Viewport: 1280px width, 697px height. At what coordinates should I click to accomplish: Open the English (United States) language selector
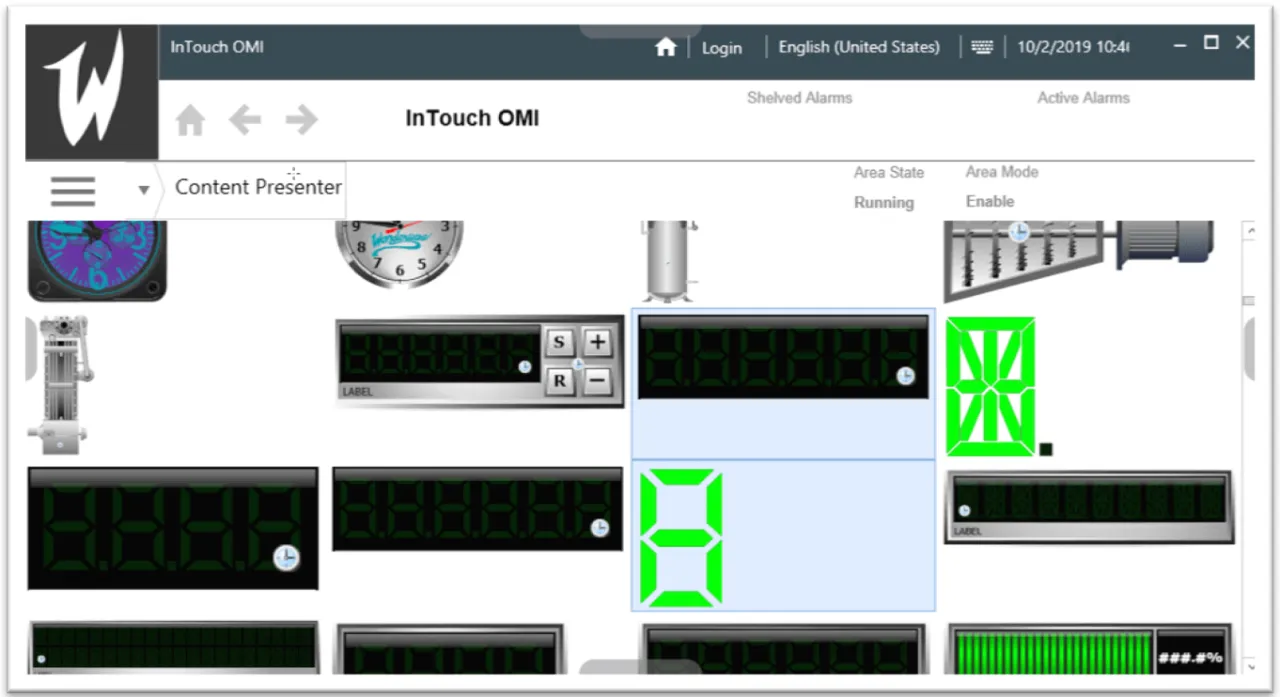click(x=859, y=47)
